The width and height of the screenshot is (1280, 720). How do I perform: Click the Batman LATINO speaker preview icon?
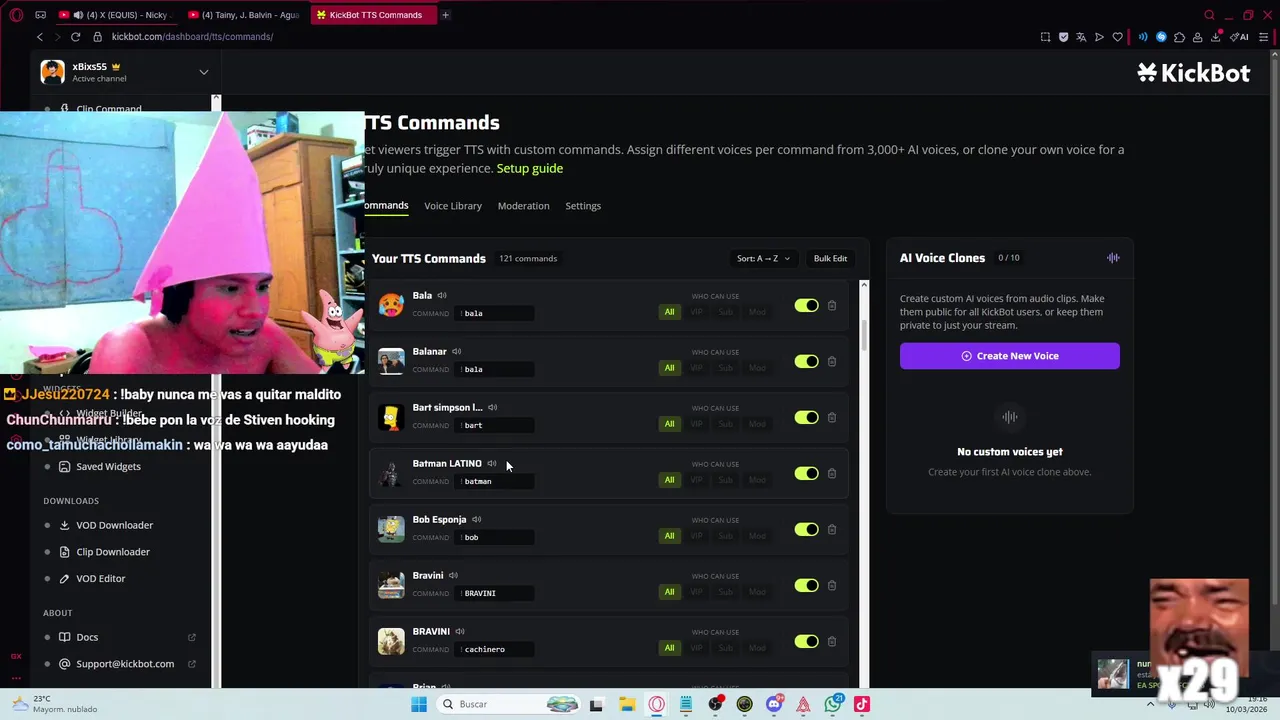(x=491, y=463)
